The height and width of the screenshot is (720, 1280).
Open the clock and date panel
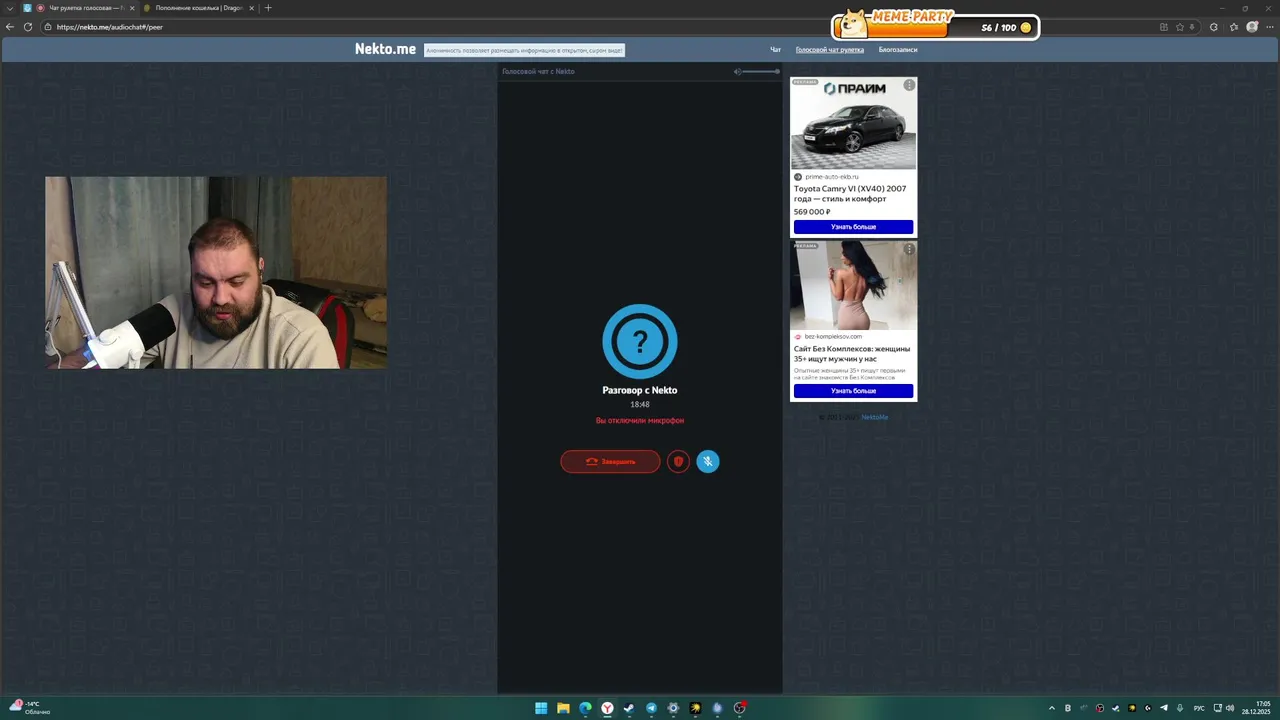pos(1258,708)
